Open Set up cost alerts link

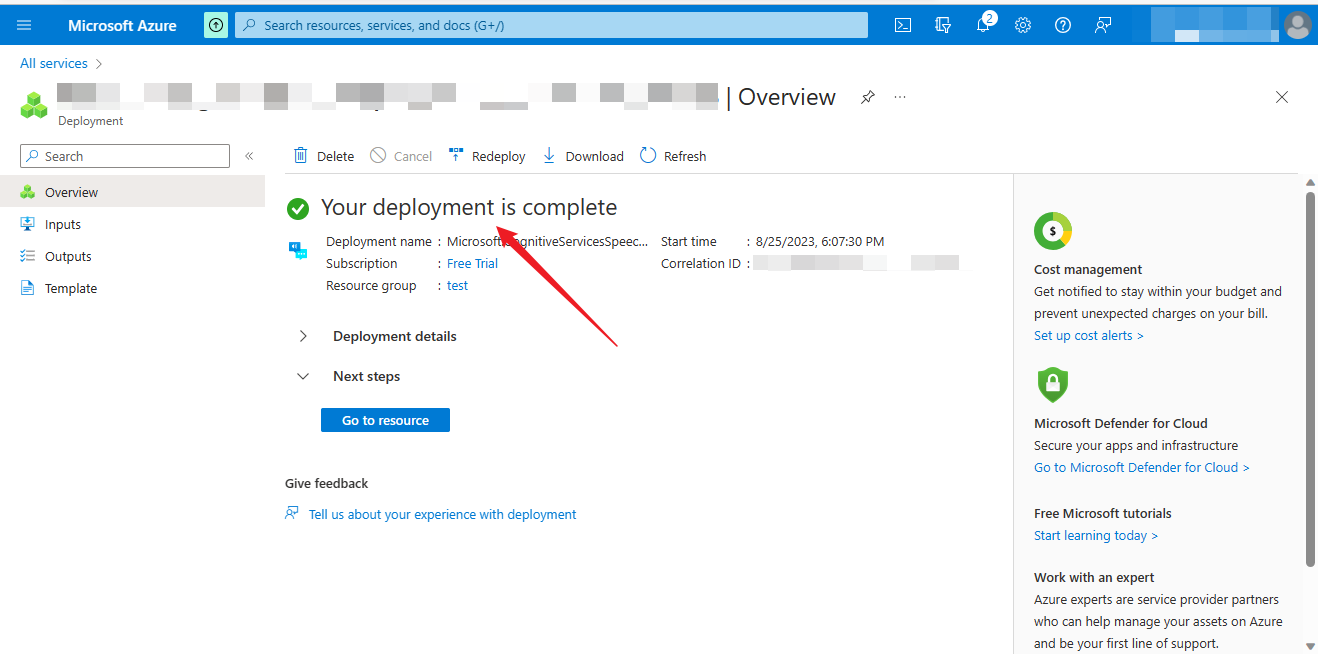pos(1088,335)
